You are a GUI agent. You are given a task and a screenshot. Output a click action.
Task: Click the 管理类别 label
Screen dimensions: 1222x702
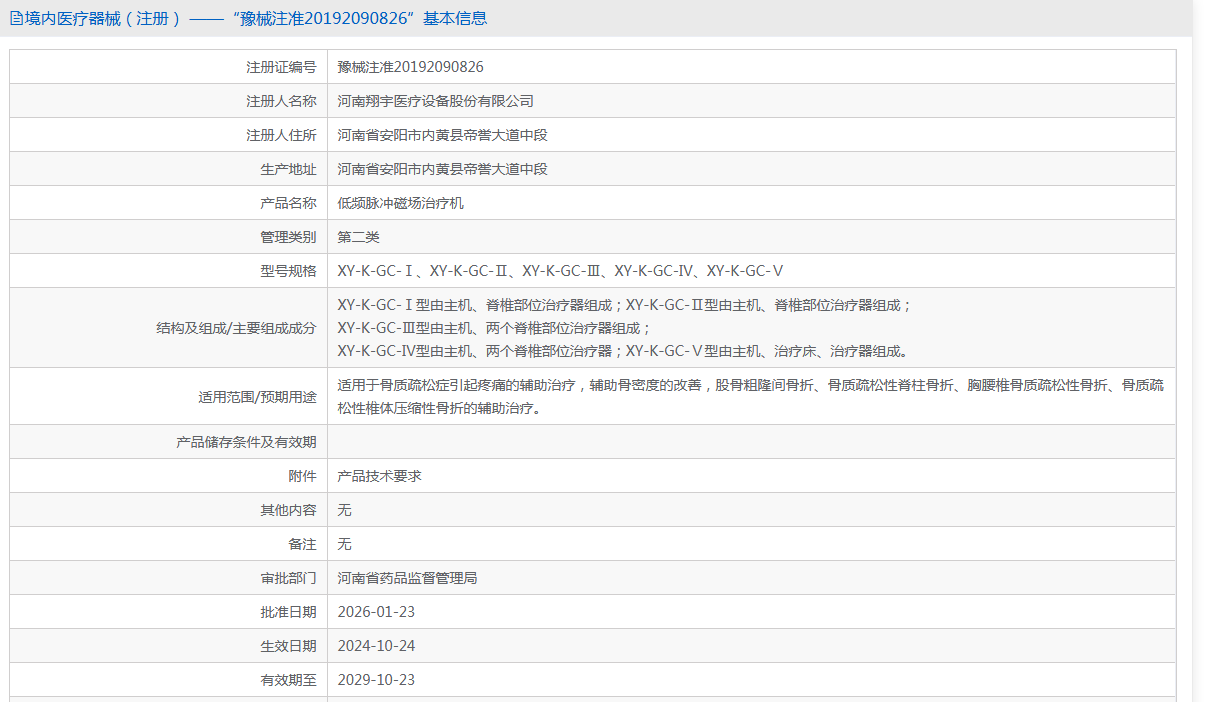(288, 237)
